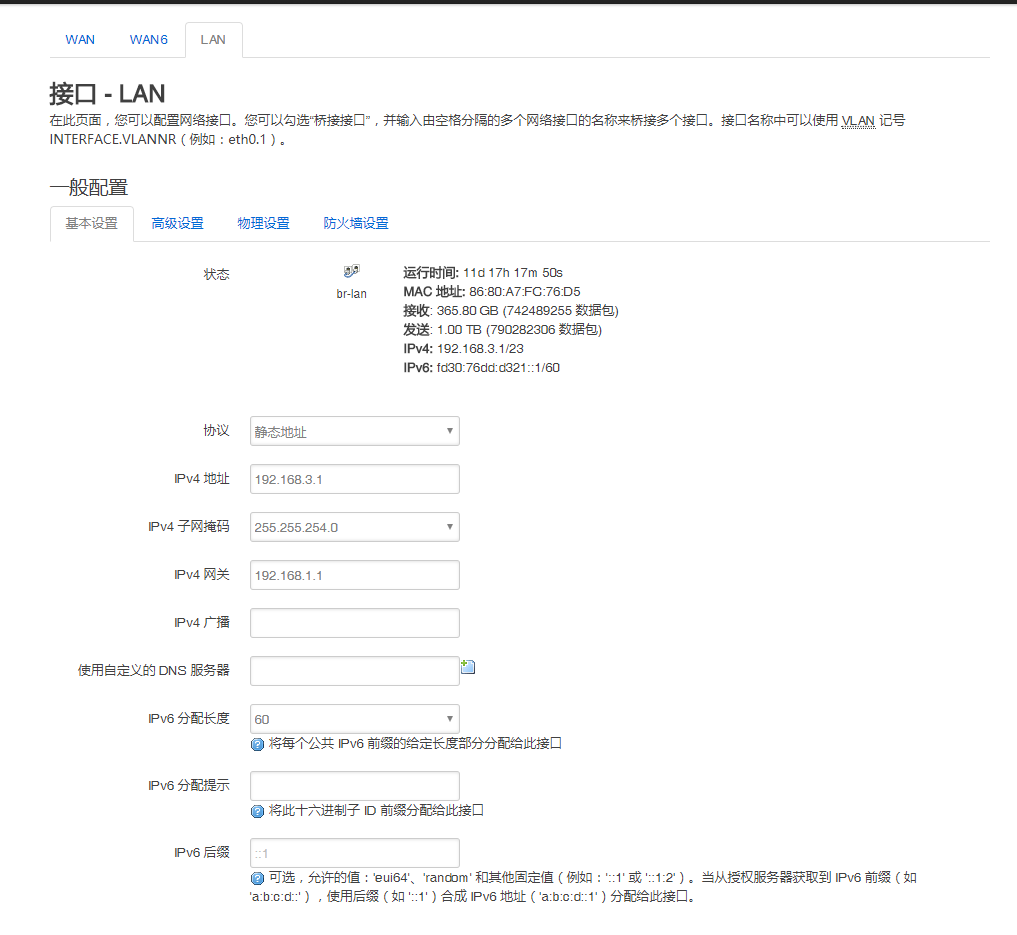Click the IPv4 地址 input field

[355, 479]
